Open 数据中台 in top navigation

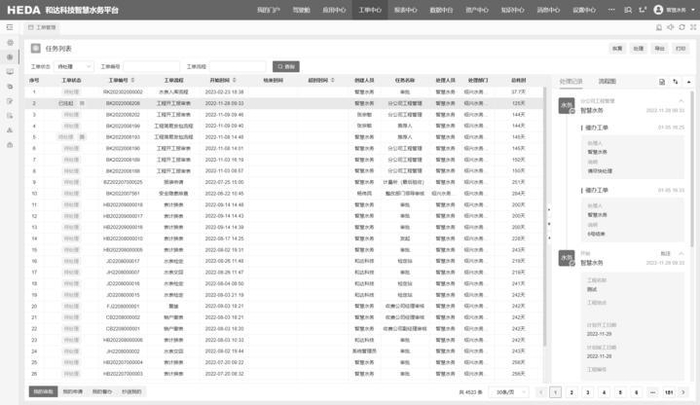point(441,10)
